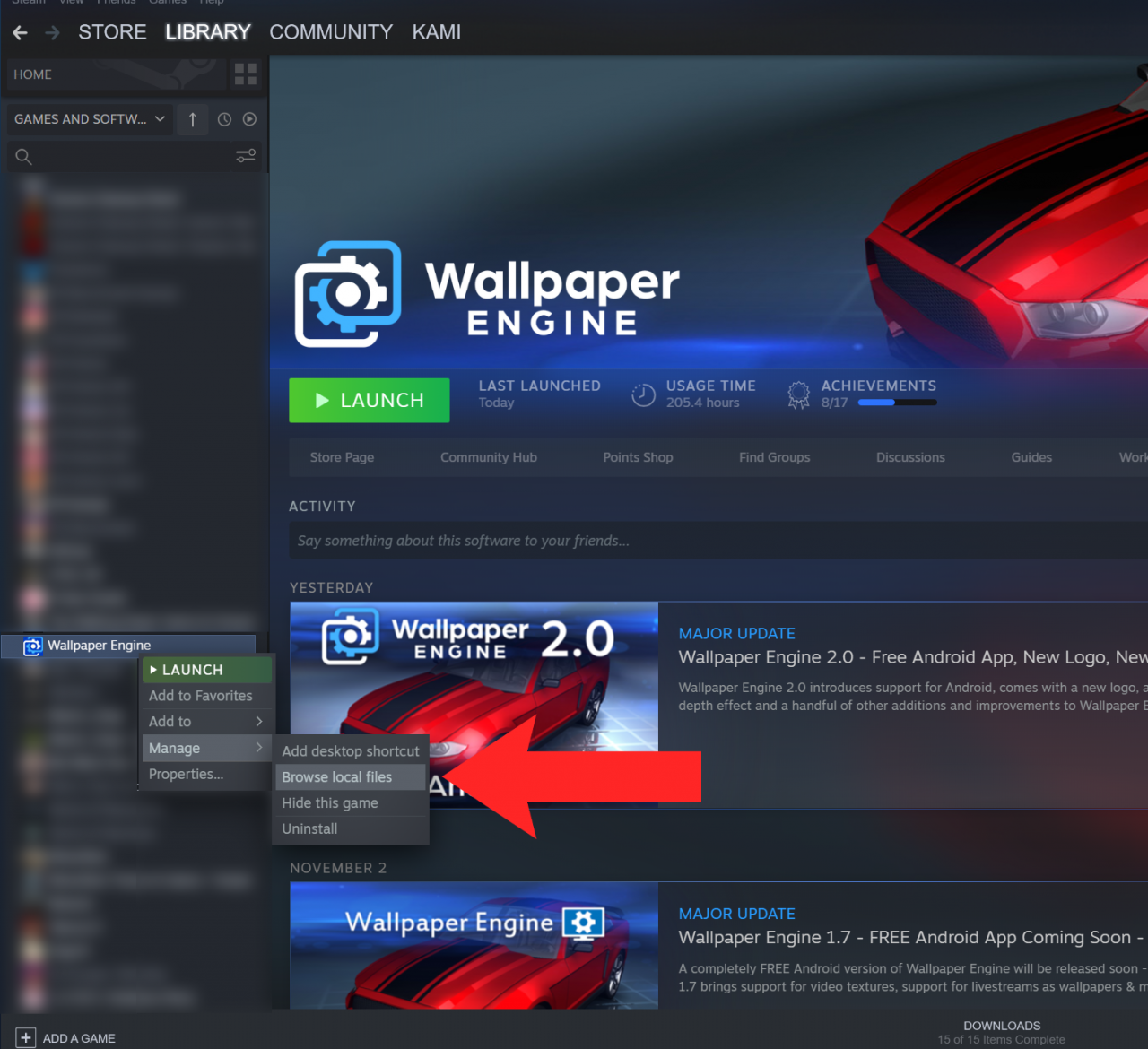The image size is (1148, 1049).
Task: Click the sort ascending arrow icon
Action: coord(193,119)
